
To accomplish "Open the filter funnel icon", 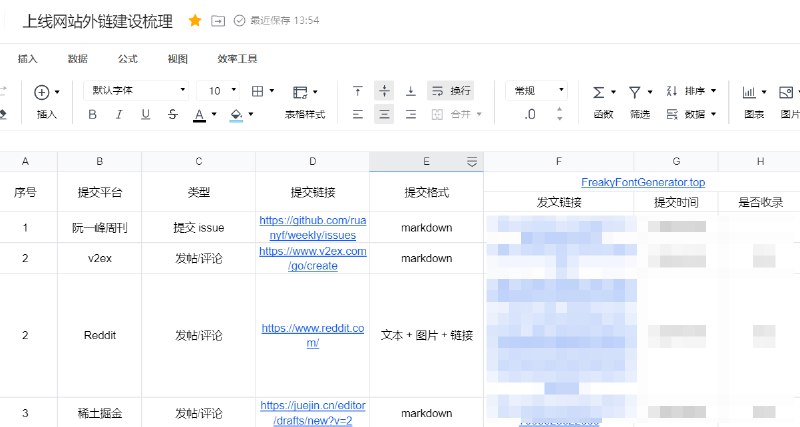I will coord(635,92).
